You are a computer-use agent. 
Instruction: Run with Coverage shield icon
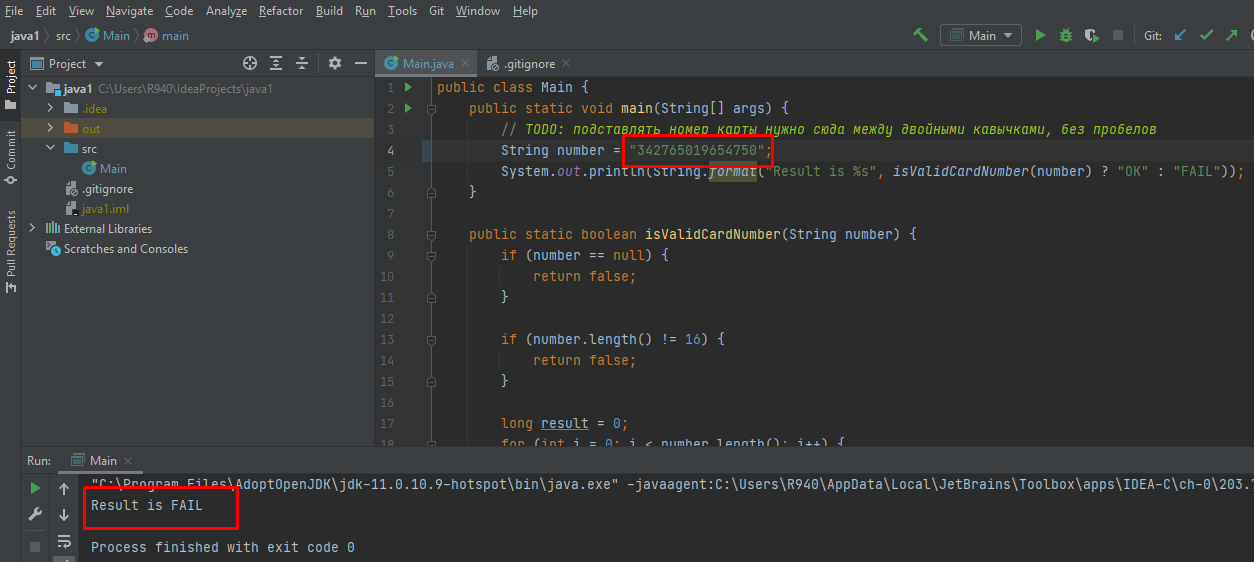[1092, 35]
